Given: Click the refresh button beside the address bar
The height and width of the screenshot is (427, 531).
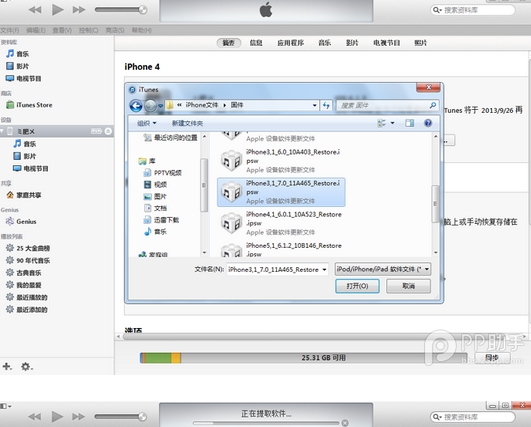Looking at the screenshot, I should coord(326,105).
